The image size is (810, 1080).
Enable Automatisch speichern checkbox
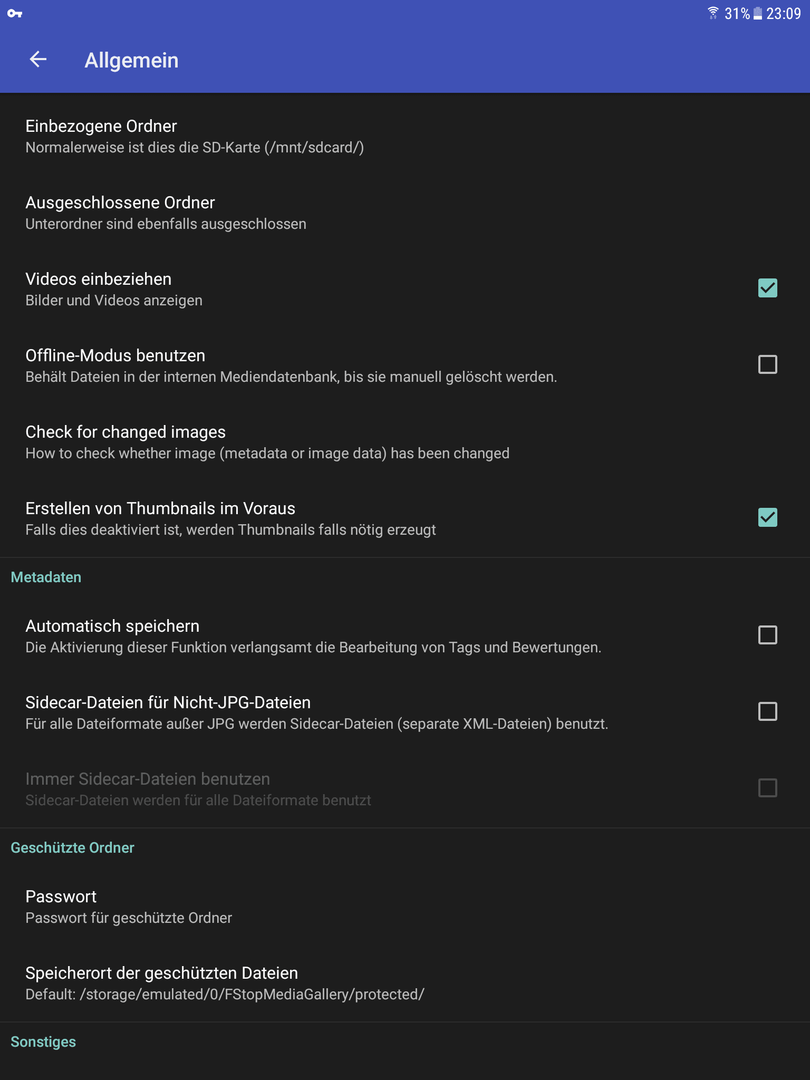[x=767, y=635]
